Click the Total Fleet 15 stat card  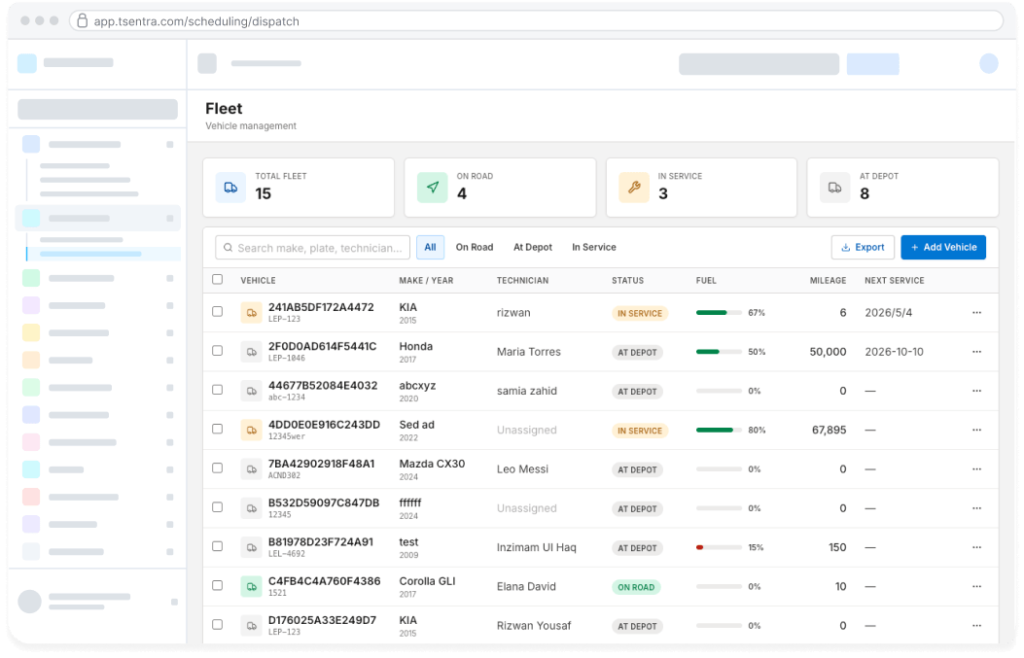tap(298, 187)
